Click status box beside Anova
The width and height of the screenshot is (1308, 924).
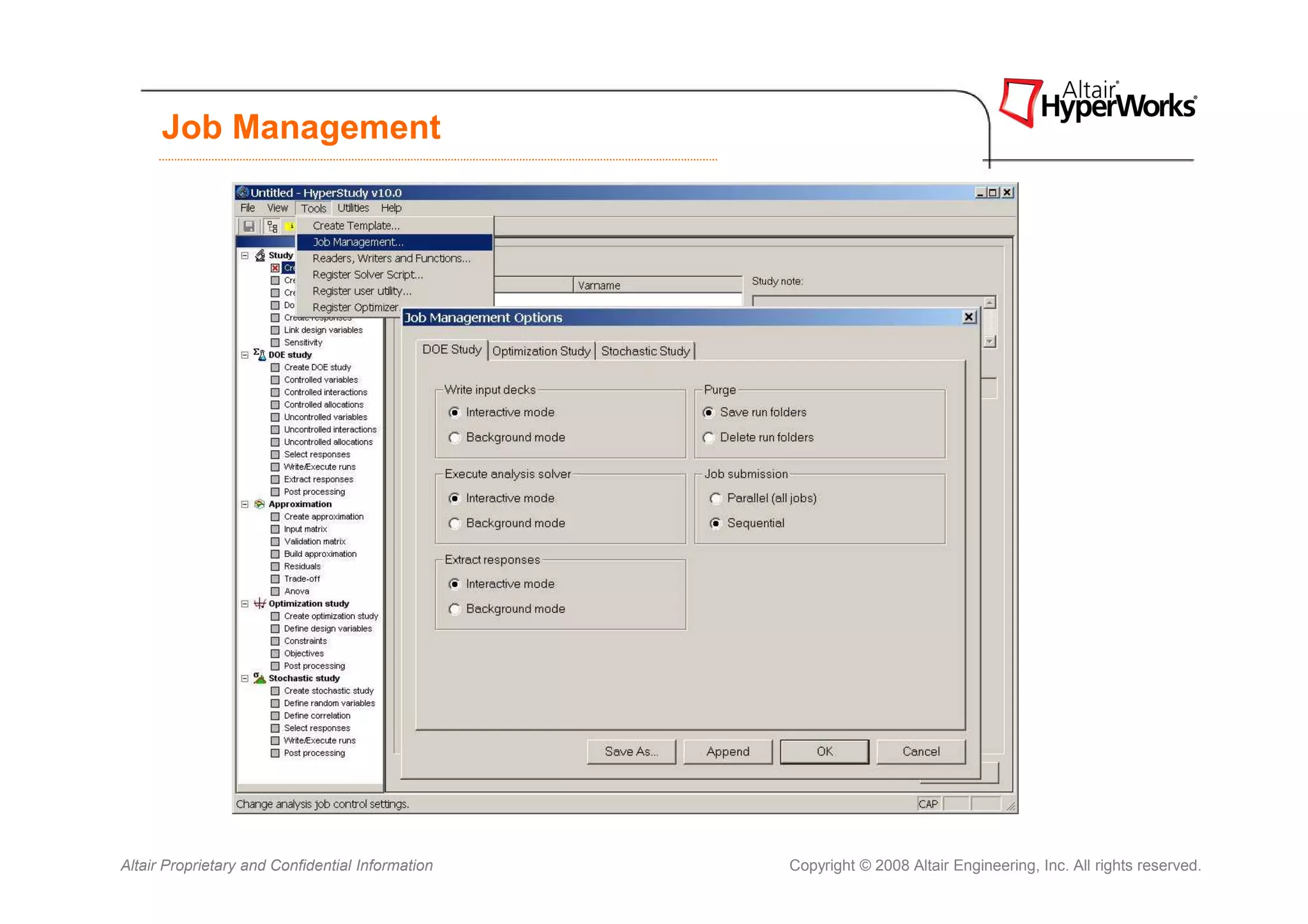click(x=275, y=591)
